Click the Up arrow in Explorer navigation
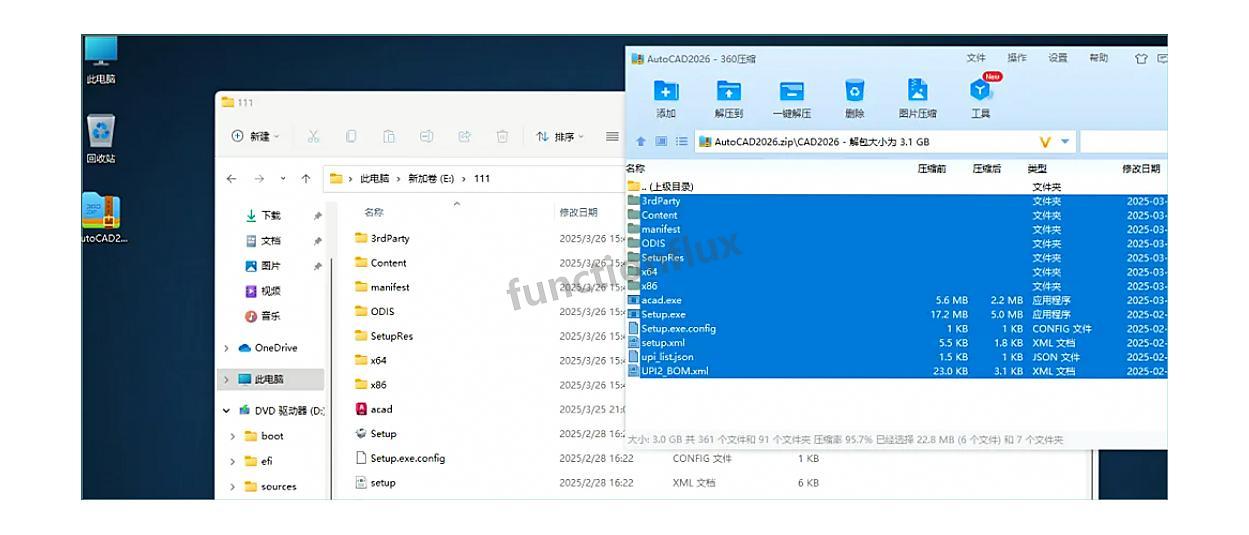1249x535 pixels. point(306,179)
